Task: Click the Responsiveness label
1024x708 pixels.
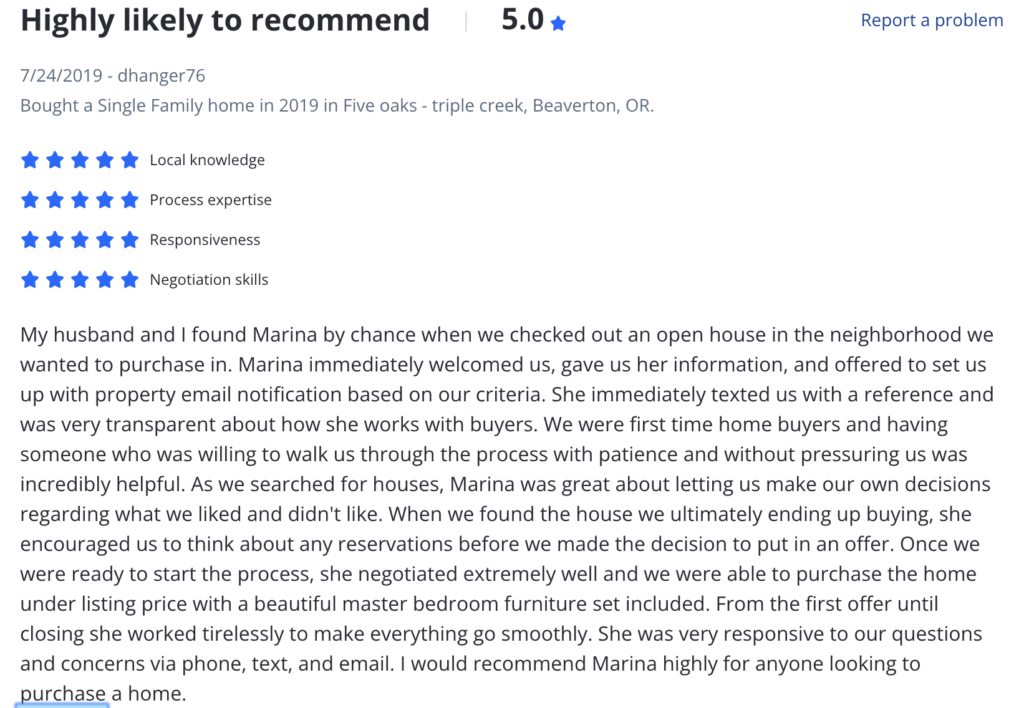Action: coord(204,240)
